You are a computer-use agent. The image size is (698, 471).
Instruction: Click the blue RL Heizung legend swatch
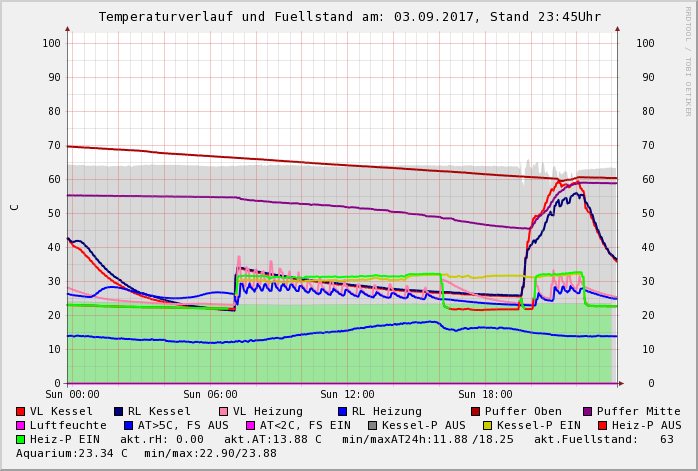[342, 411]
